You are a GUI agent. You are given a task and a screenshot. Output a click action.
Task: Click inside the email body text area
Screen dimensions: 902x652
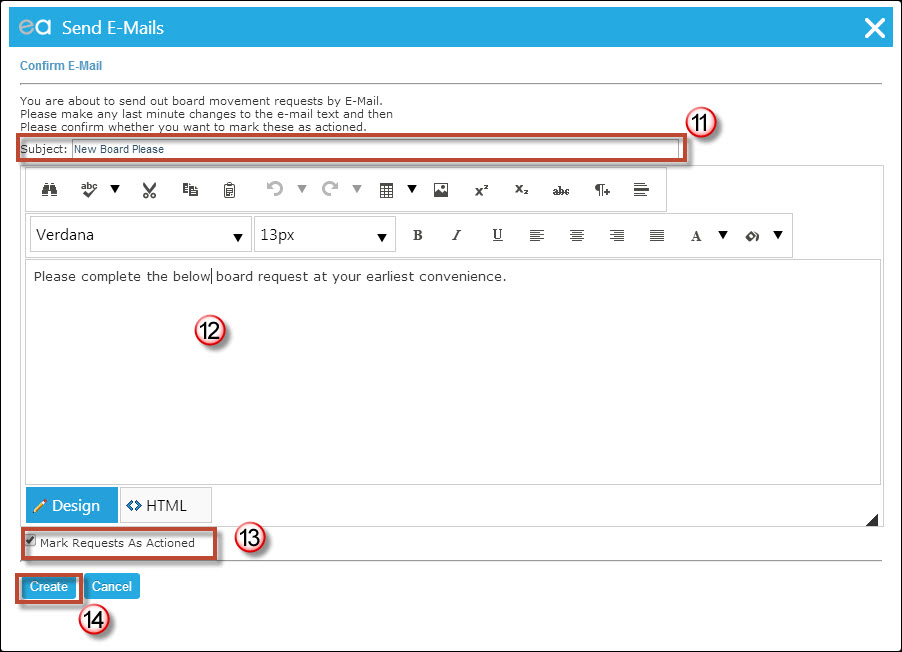pyautogui.click(x=453, y=372)
